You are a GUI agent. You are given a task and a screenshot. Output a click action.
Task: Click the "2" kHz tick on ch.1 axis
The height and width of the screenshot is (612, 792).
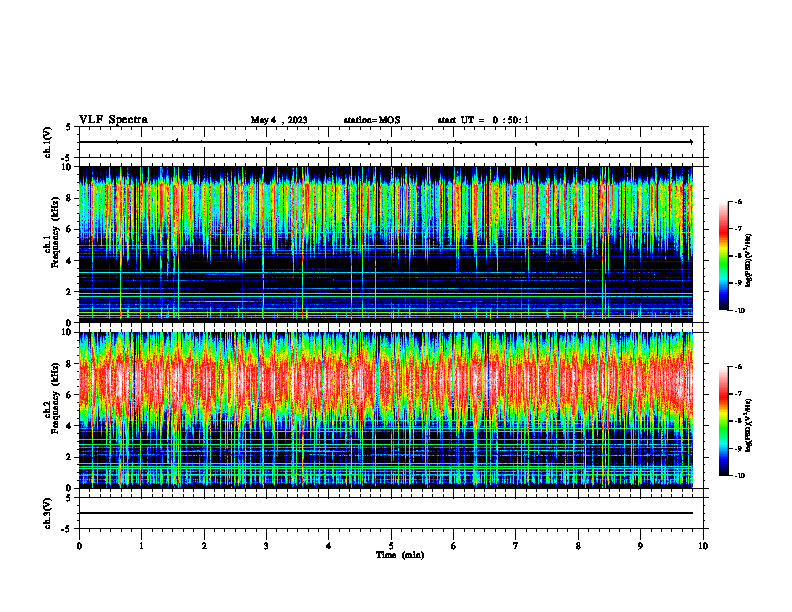tap(70, 292)
